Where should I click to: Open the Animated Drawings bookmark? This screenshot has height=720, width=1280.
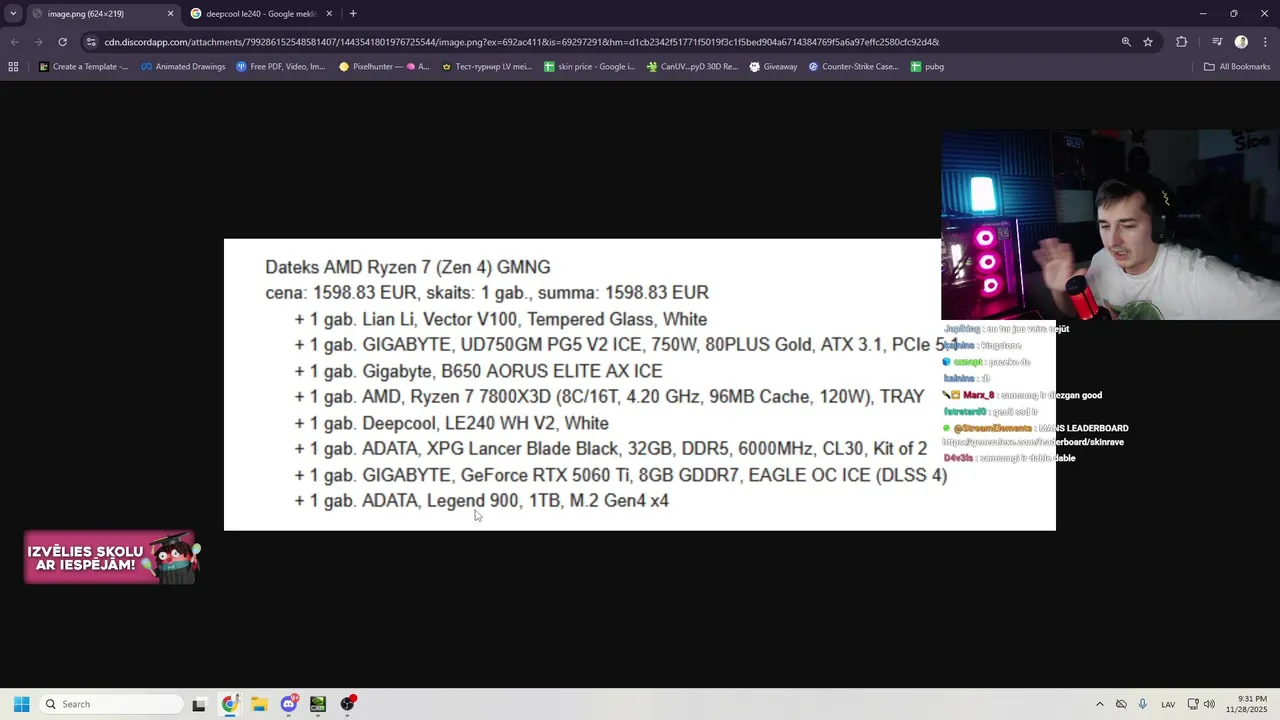coord(183,67)
